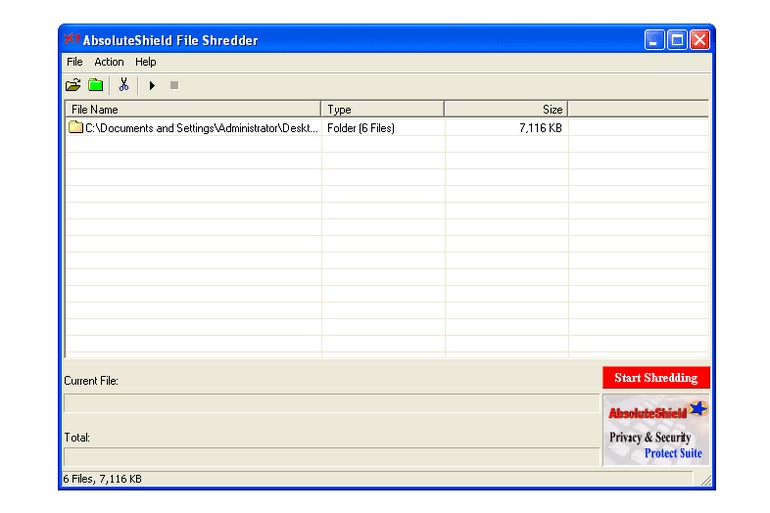
Task: Open the Help menu
Action: tap(145, 62)
